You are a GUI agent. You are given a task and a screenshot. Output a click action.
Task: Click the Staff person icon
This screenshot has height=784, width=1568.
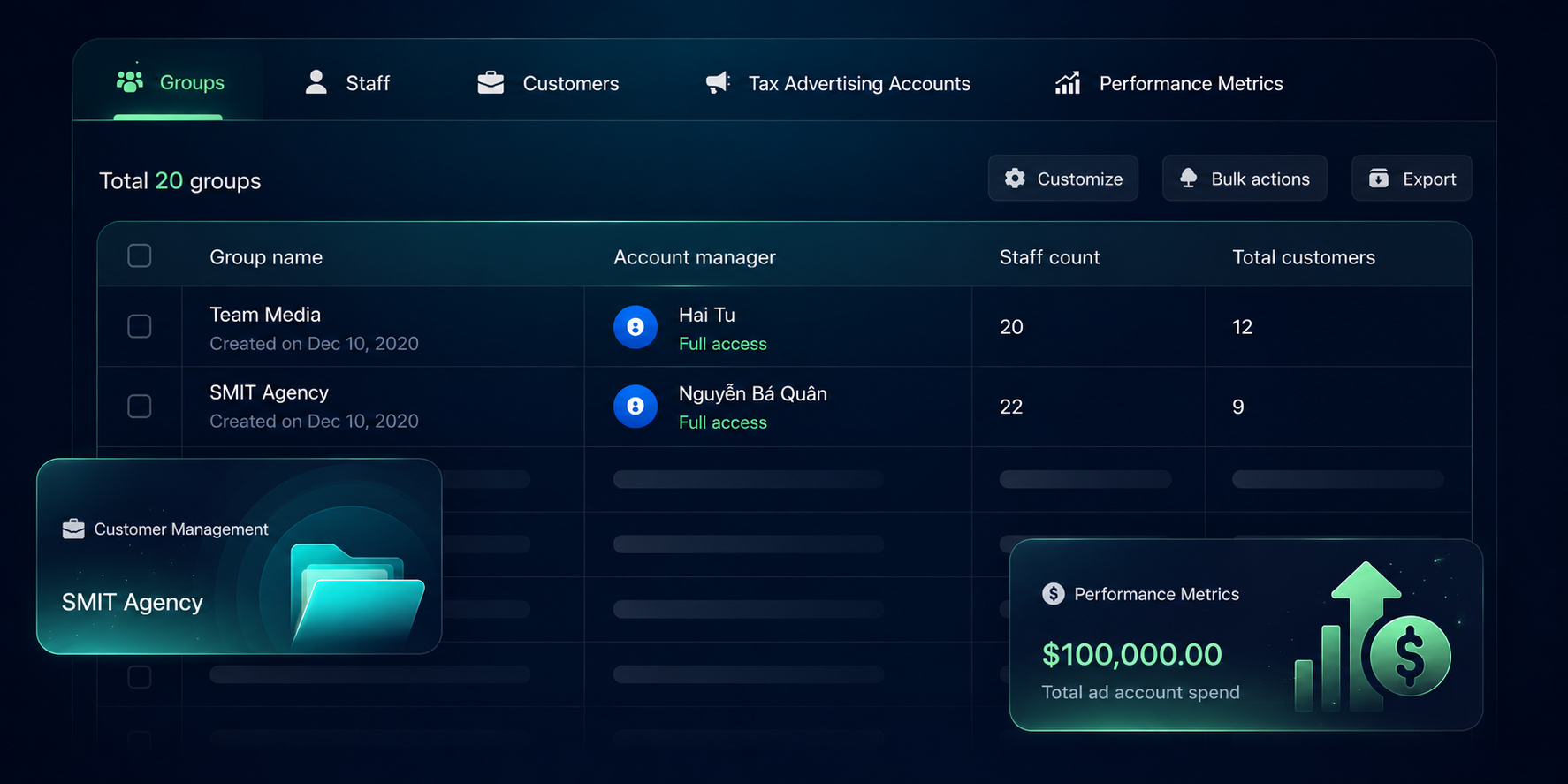tap(316, 82)
